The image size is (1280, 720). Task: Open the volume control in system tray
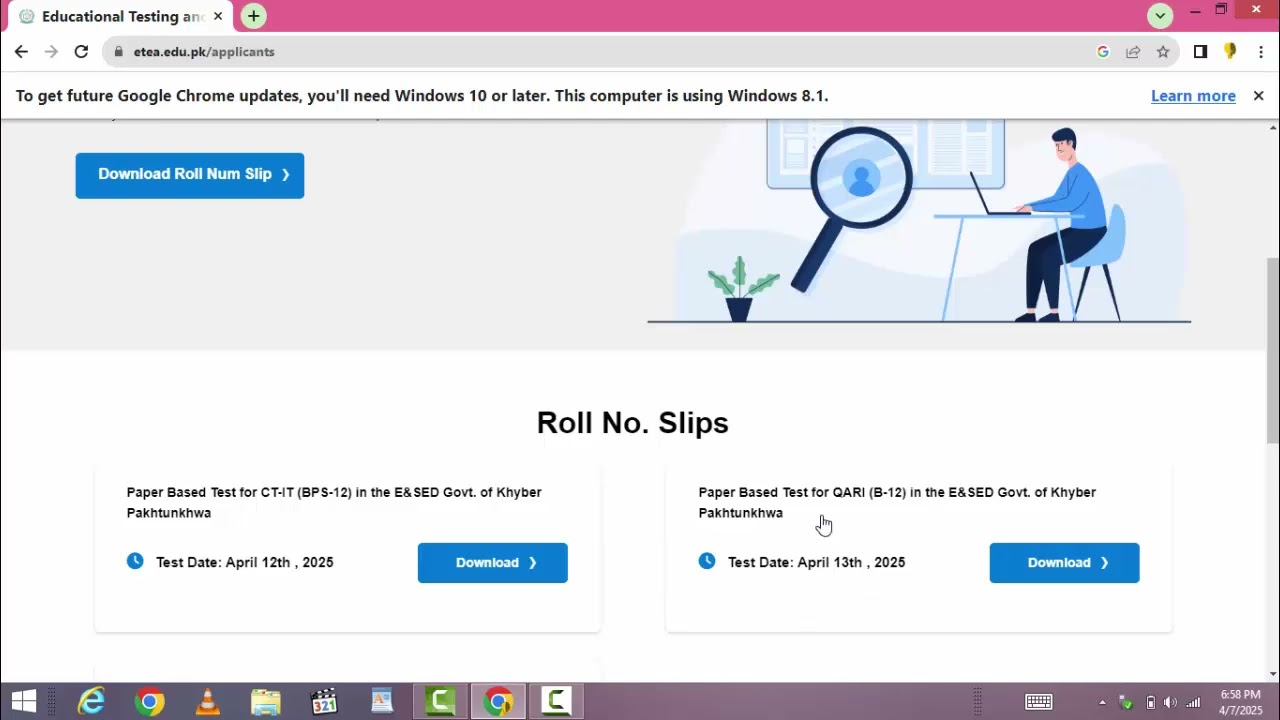[x=1170, y=702]
